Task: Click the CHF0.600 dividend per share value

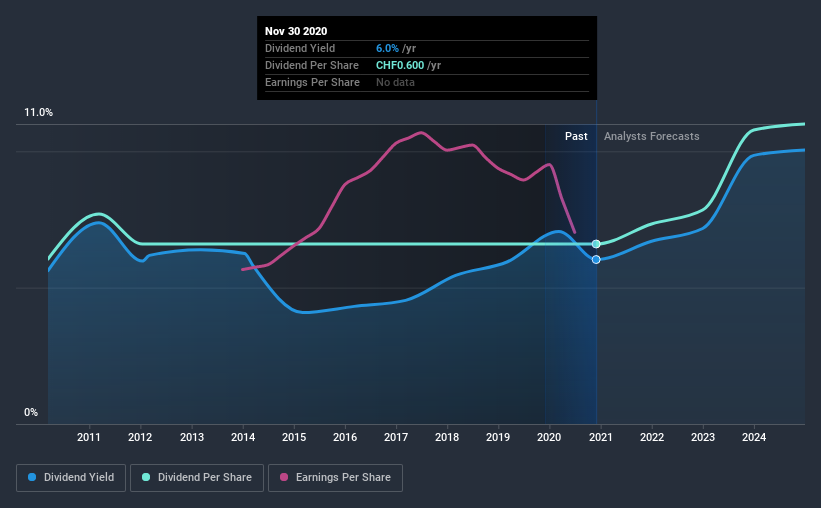Action: 400,65
